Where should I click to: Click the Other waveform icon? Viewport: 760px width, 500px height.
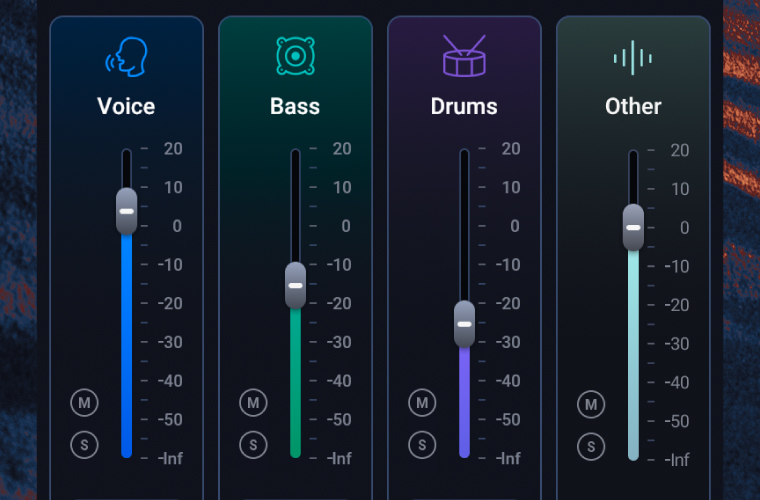tap(633, 57)
